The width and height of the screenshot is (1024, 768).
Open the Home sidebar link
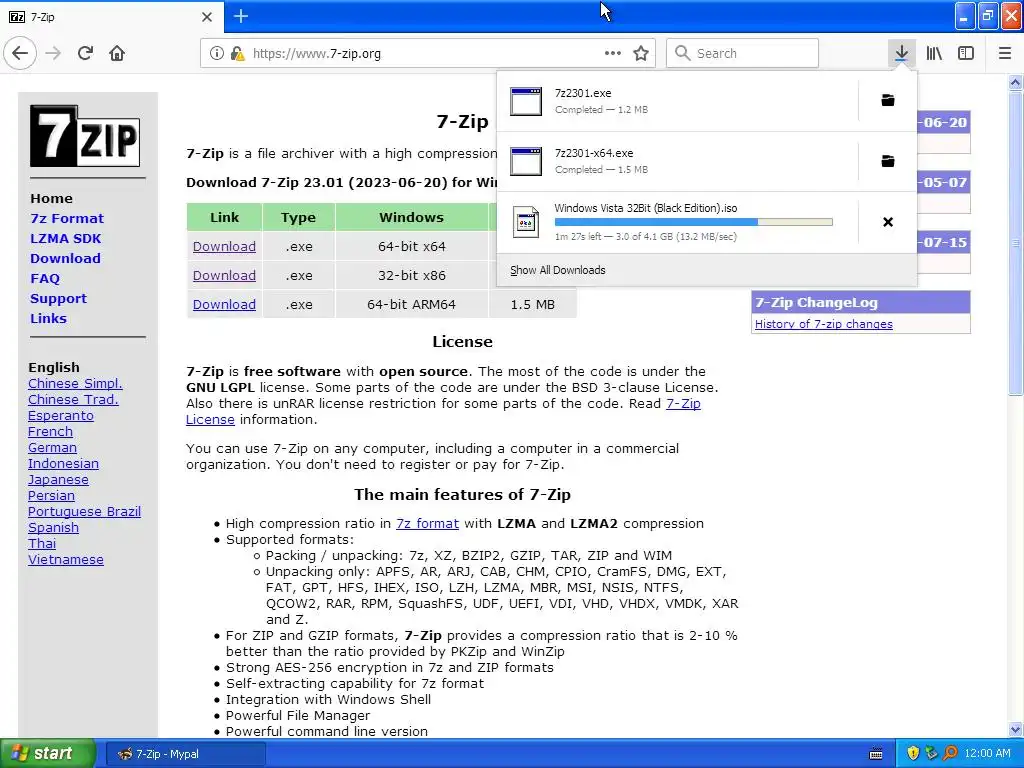pyautogui.click(x=51, y=199)
